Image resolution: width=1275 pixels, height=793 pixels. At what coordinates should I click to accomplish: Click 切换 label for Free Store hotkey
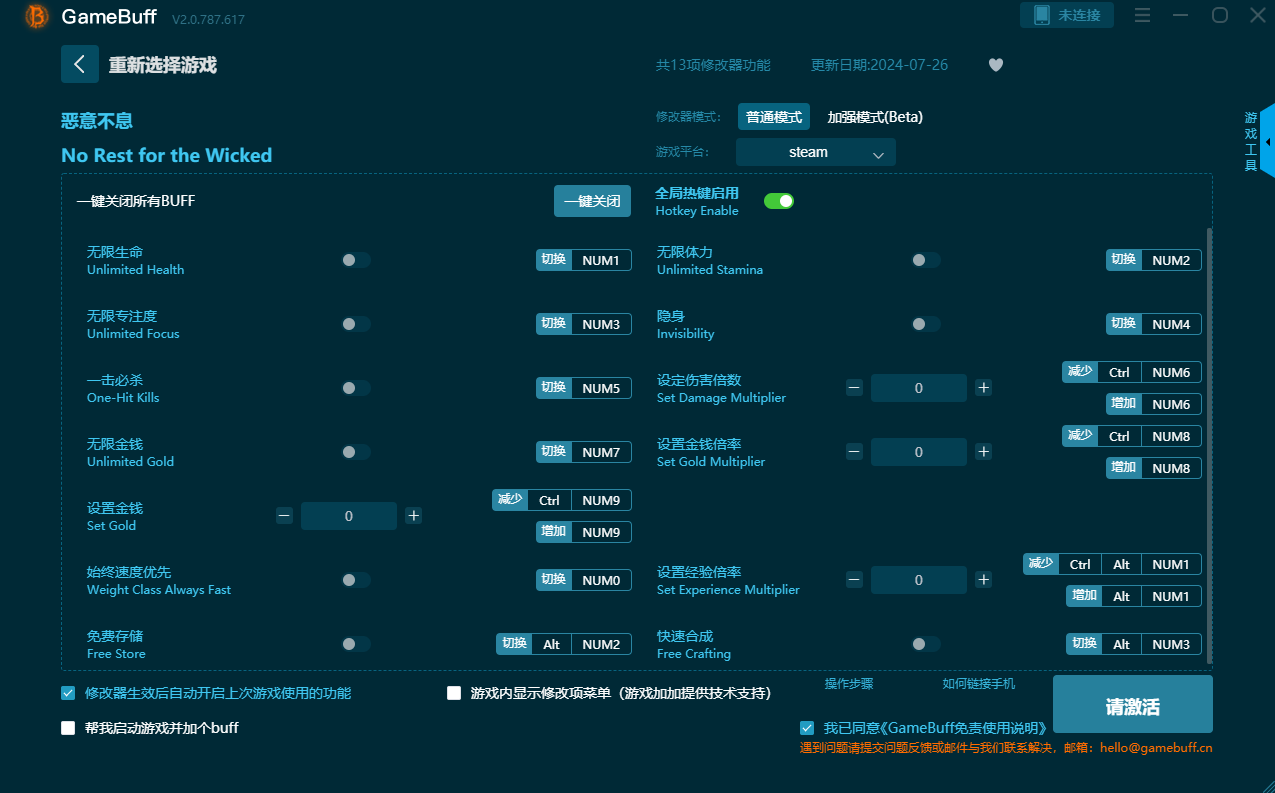coord(514,644)
